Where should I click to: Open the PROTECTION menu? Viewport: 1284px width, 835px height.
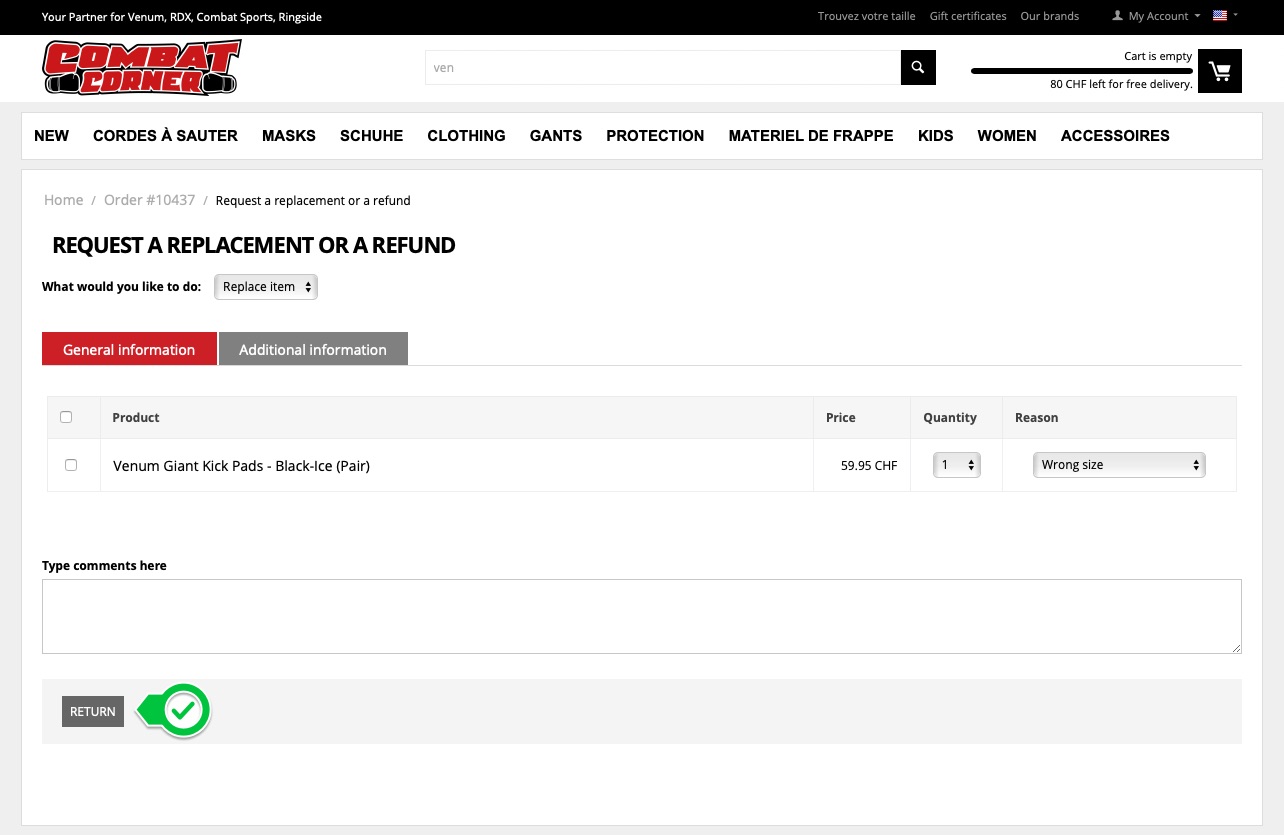click(655, 136)
